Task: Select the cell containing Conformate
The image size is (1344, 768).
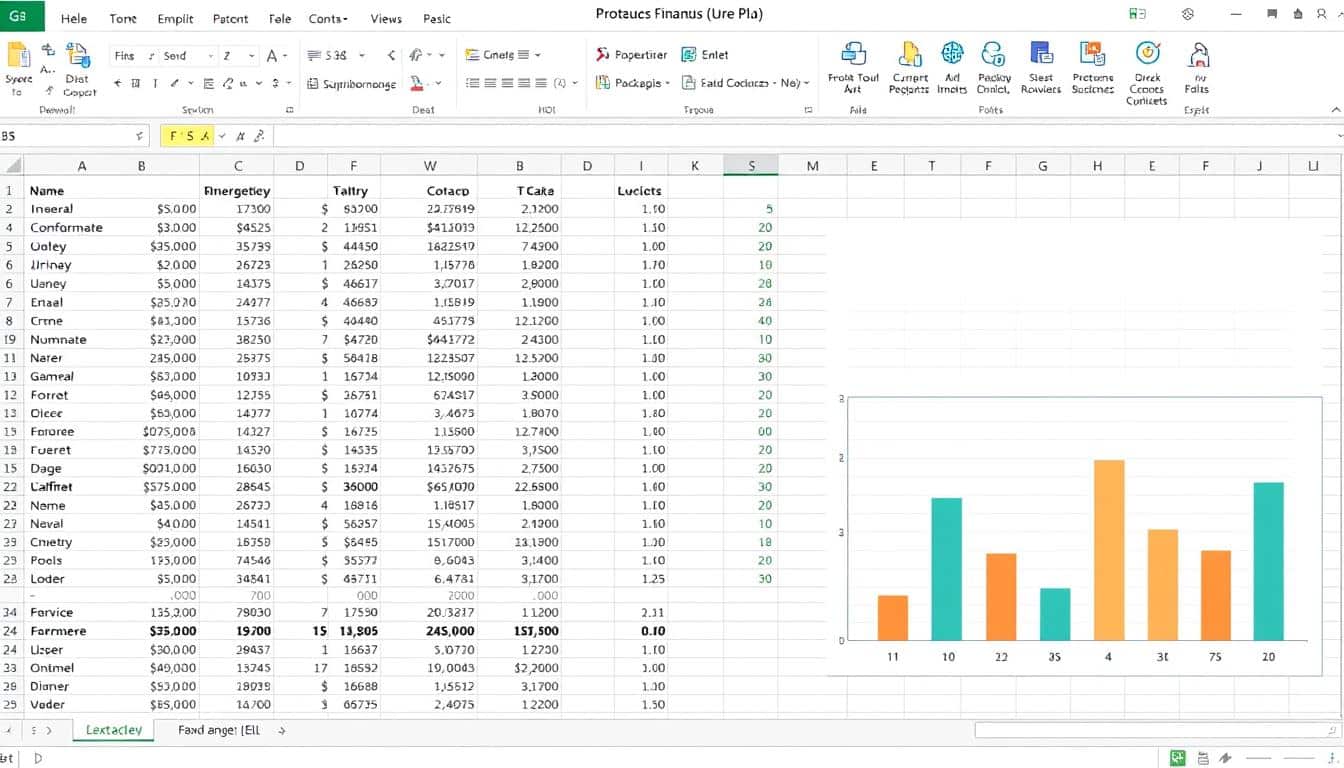Action: [66, 227]
